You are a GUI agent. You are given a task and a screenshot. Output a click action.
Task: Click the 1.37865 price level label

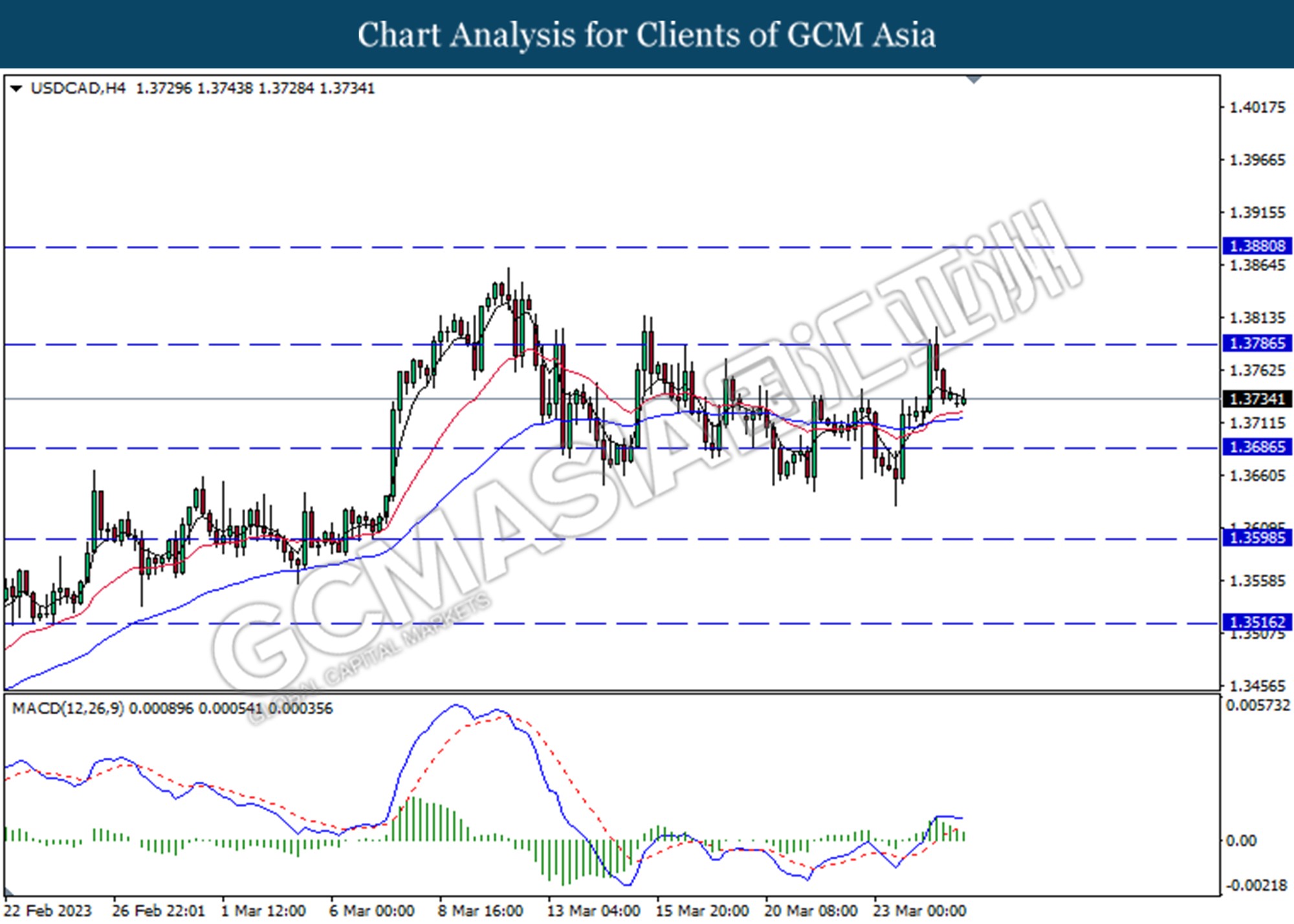(x=1256, y=343)
